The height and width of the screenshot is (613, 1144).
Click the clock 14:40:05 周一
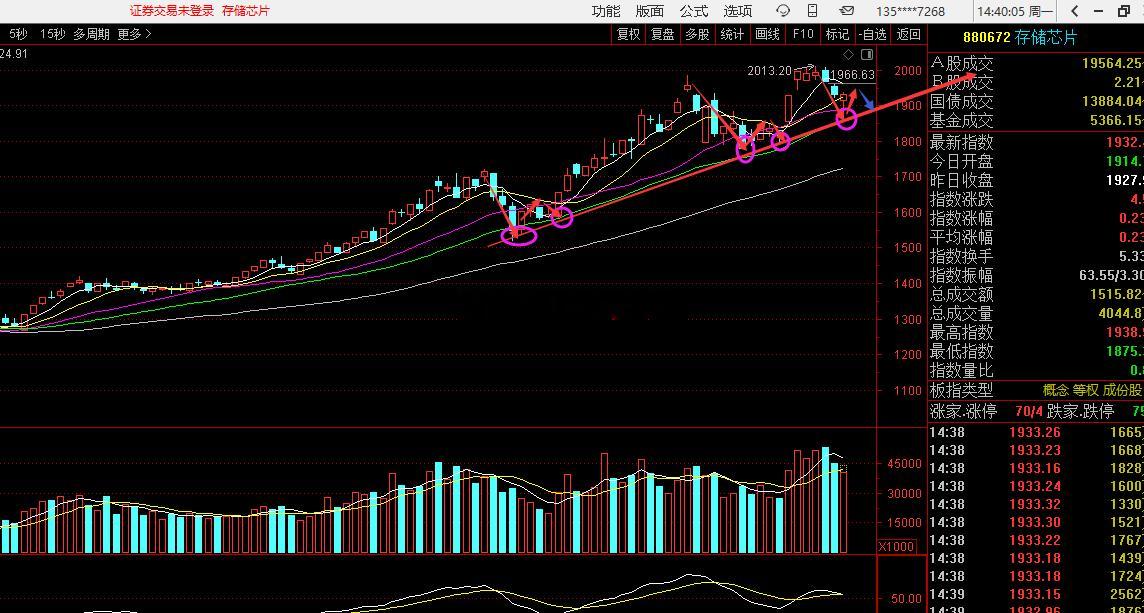pyautogui.click(x=1015, y=12)
